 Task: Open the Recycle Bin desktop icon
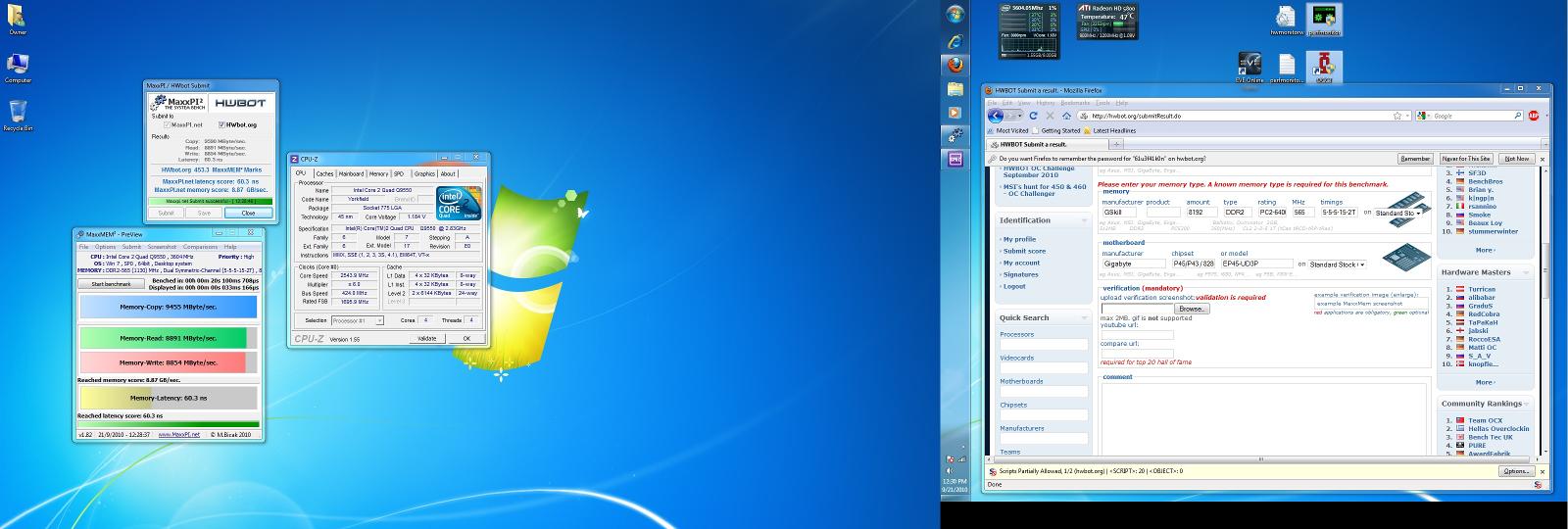tap(18, 113)
